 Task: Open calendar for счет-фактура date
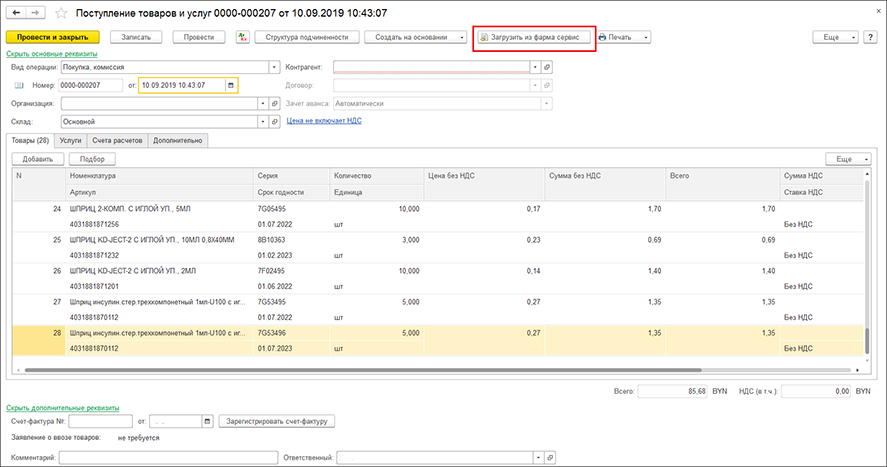(x=208, y=422)
